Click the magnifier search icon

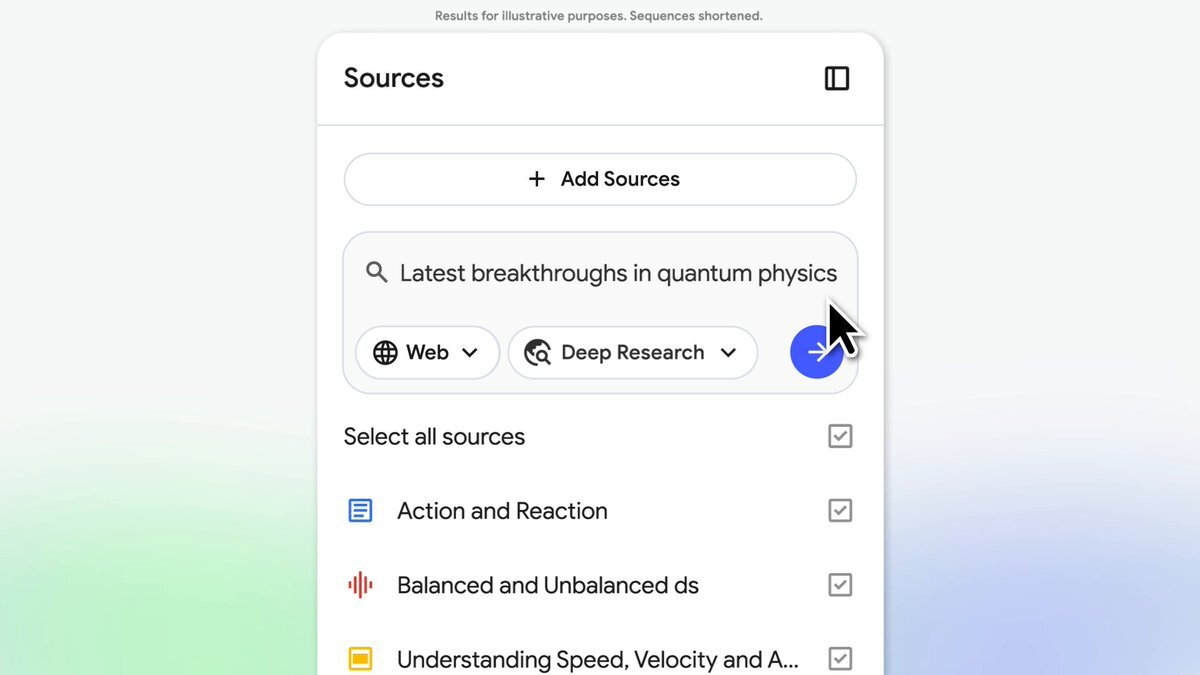(x=377, y=272)
